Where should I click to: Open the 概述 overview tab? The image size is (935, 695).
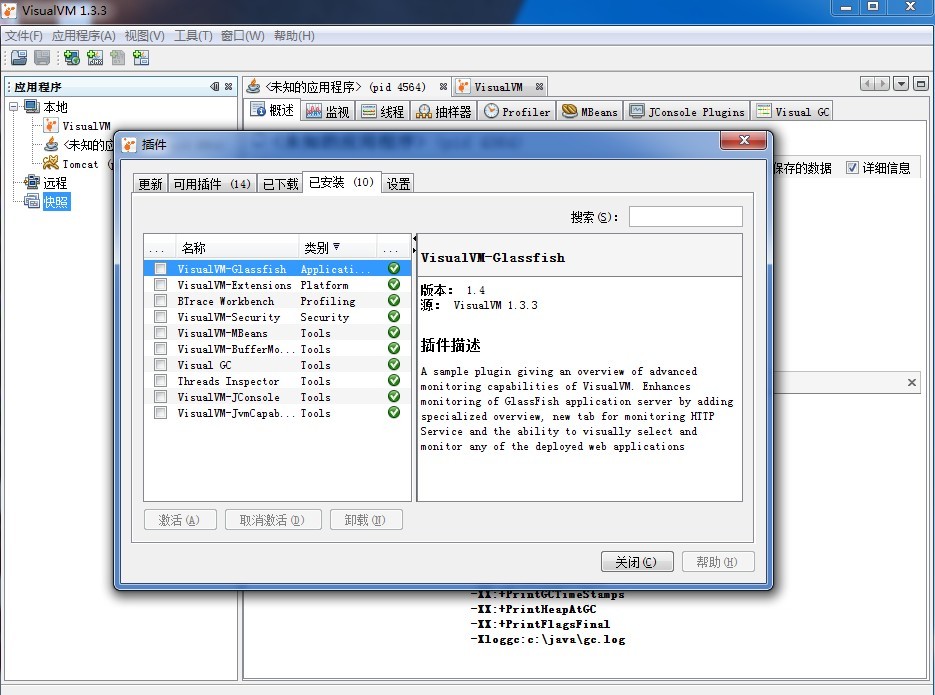274,110
